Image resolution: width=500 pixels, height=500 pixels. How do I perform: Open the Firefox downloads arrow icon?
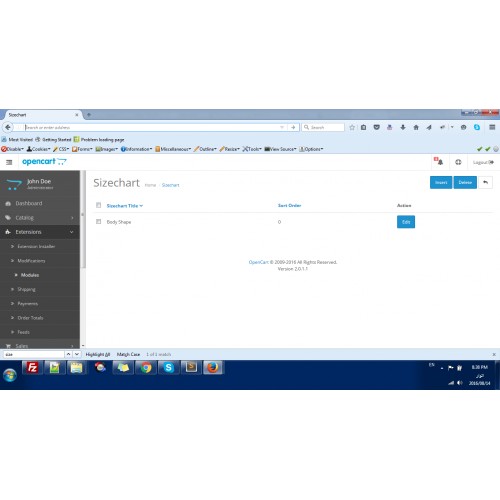403,127
